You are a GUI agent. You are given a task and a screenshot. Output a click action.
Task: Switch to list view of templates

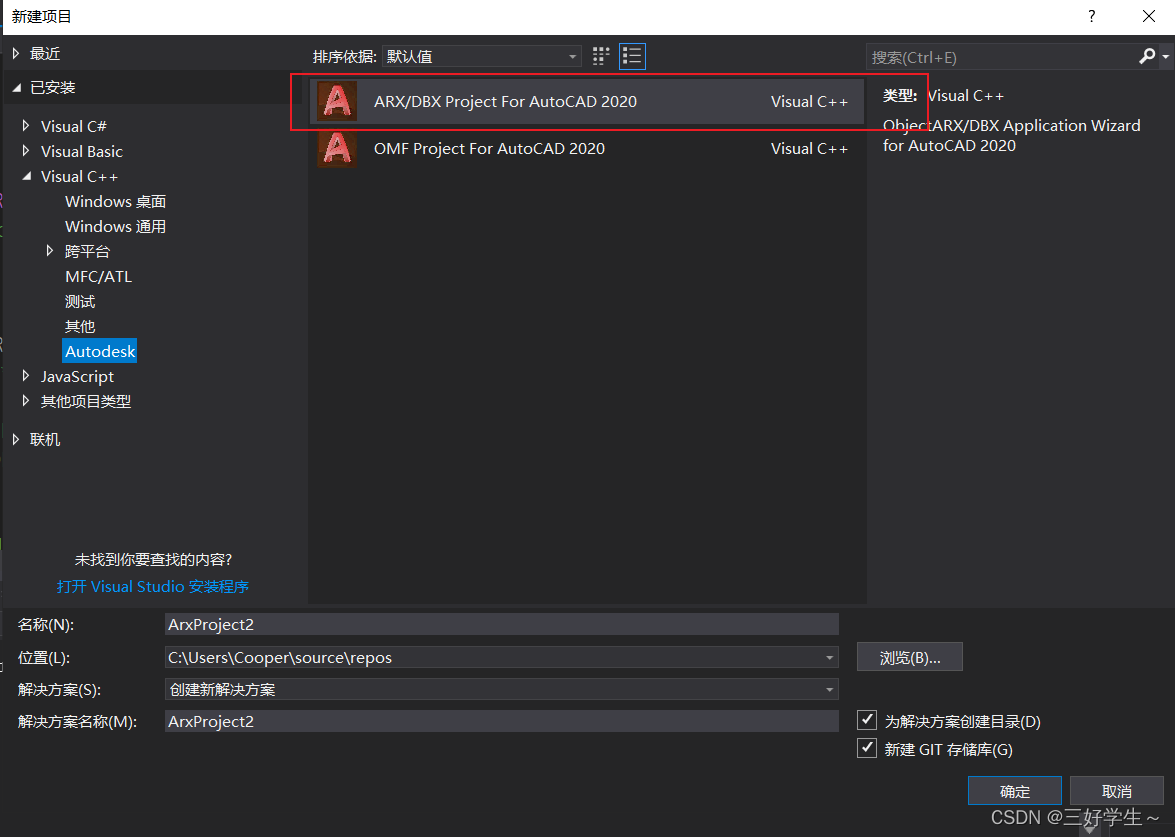tap(632, 56)
